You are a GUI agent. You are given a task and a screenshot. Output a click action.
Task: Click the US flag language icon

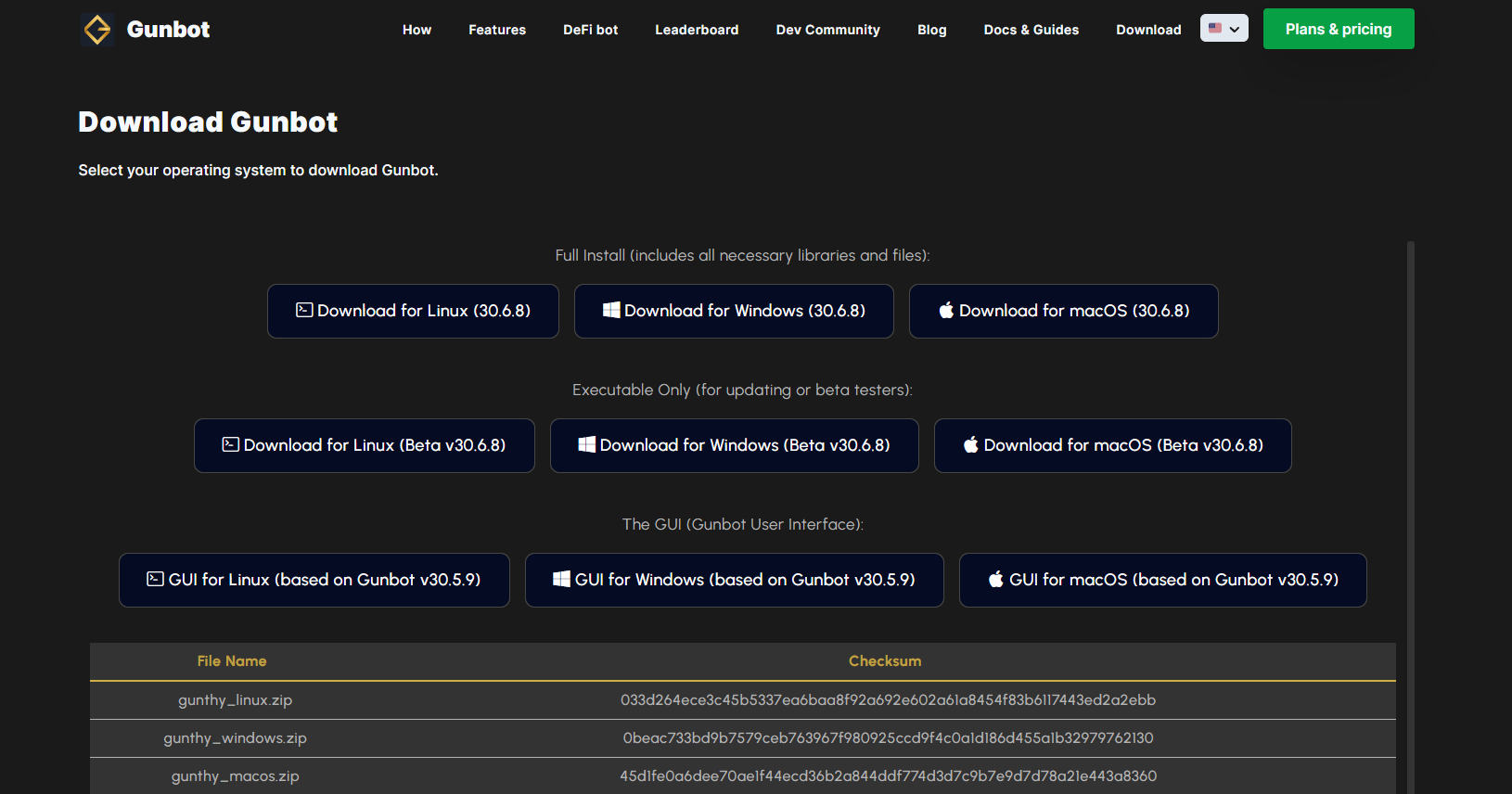(1215, 28)
